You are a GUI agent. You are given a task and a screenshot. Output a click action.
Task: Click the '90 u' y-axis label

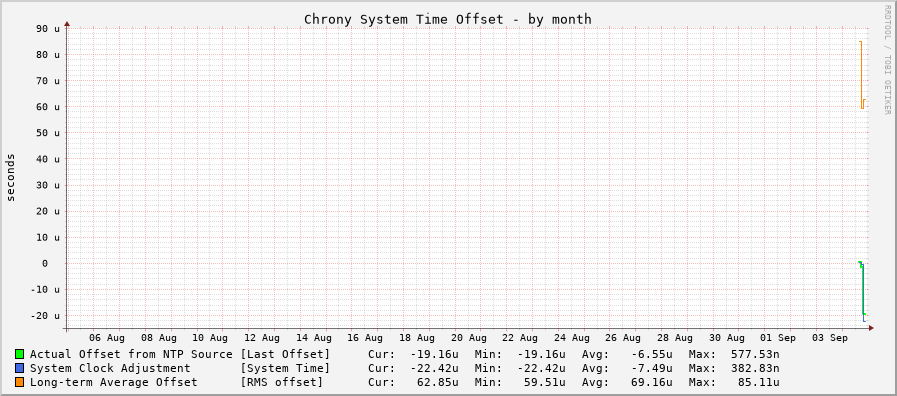(x=47, y=29)
